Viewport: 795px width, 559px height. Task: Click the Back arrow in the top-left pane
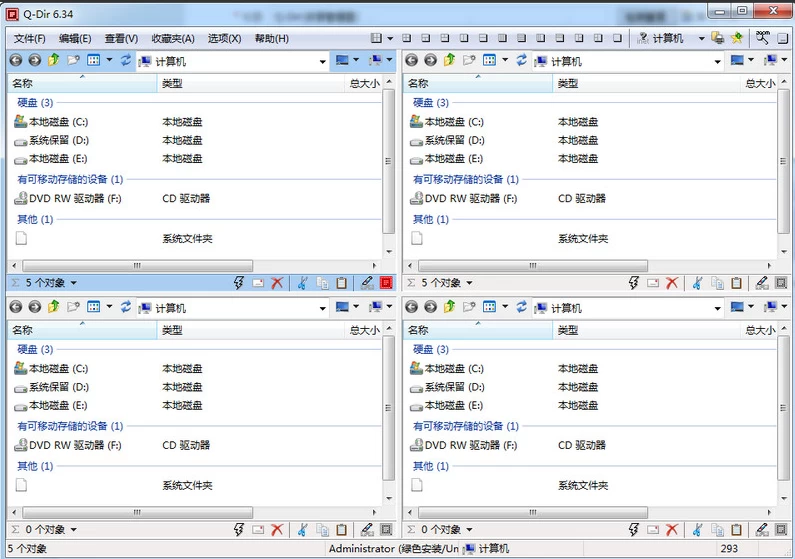tap(16, 61)
